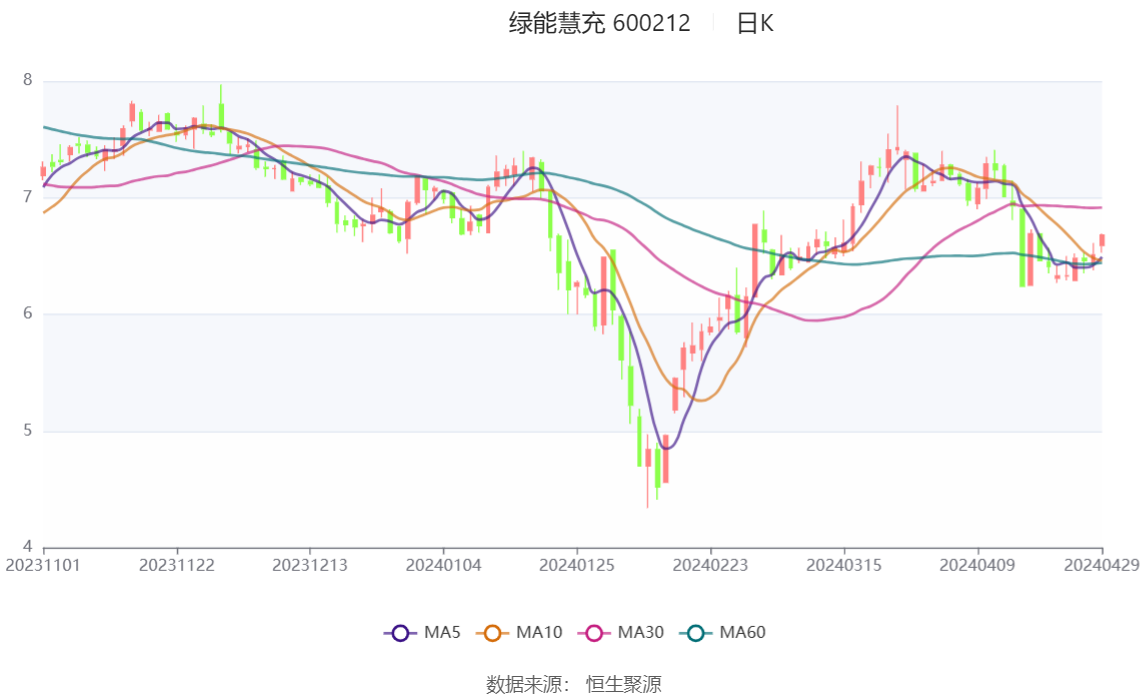Click the 20240429 date axis label

pyautogui.click(x=1102, y=565)
